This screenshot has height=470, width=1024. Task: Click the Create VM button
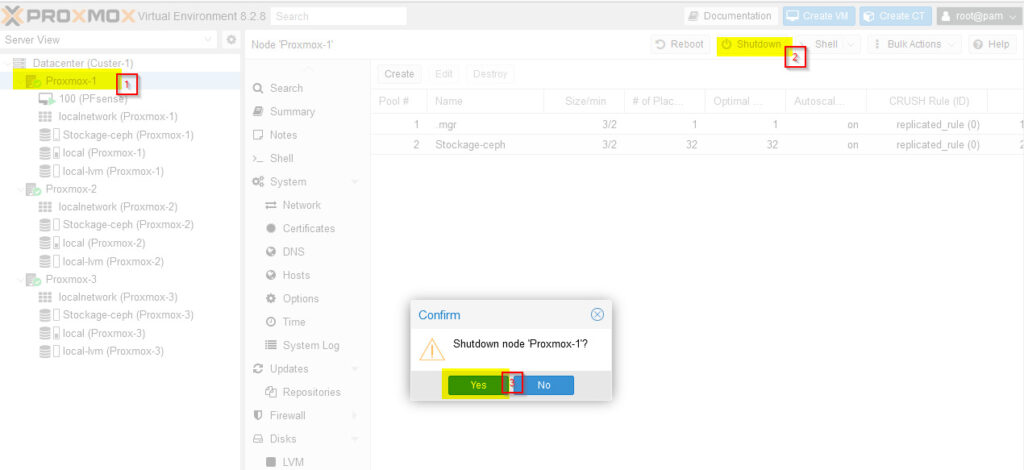819,16
